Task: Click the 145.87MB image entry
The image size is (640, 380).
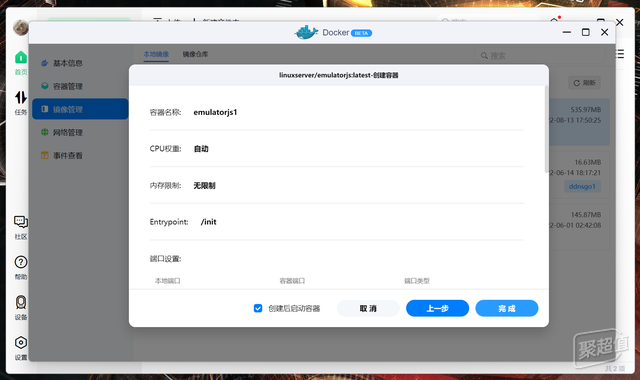Action: coord(579,227)
